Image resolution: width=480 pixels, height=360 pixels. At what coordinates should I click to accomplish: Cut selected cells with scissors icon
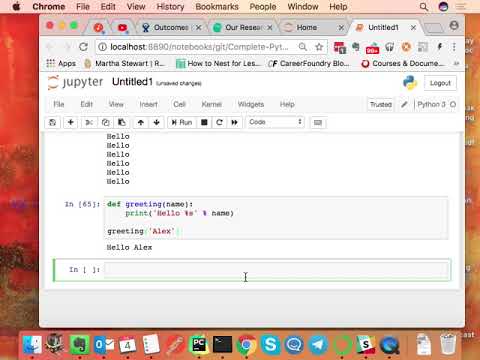point(89,122)
